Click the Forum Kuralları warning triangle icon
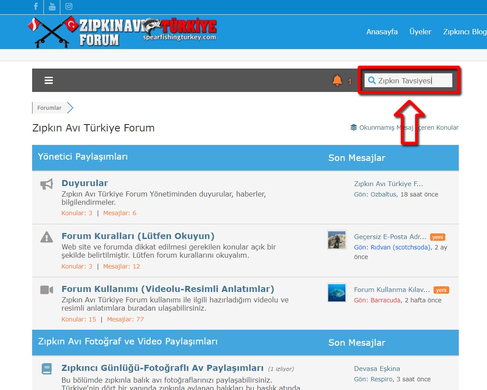Image resolution: width=487 pixels, height=390 pixels. tap(47, 237)
